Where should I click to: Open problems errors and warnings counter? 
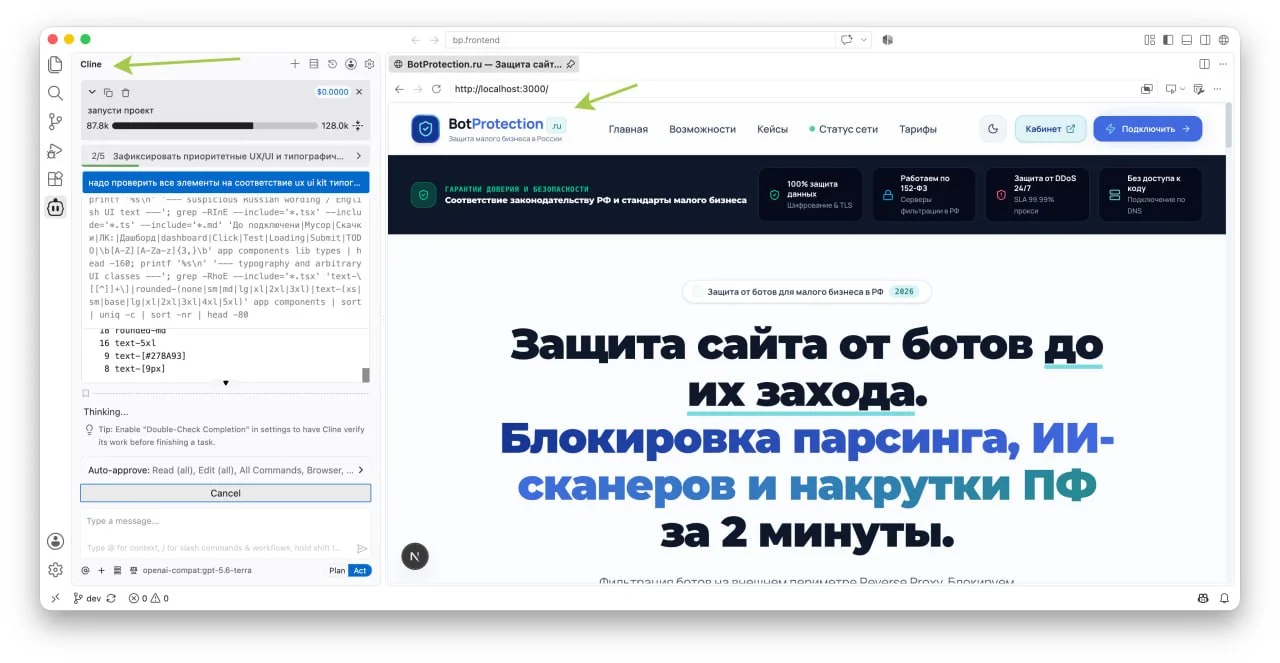coord(148,598)
